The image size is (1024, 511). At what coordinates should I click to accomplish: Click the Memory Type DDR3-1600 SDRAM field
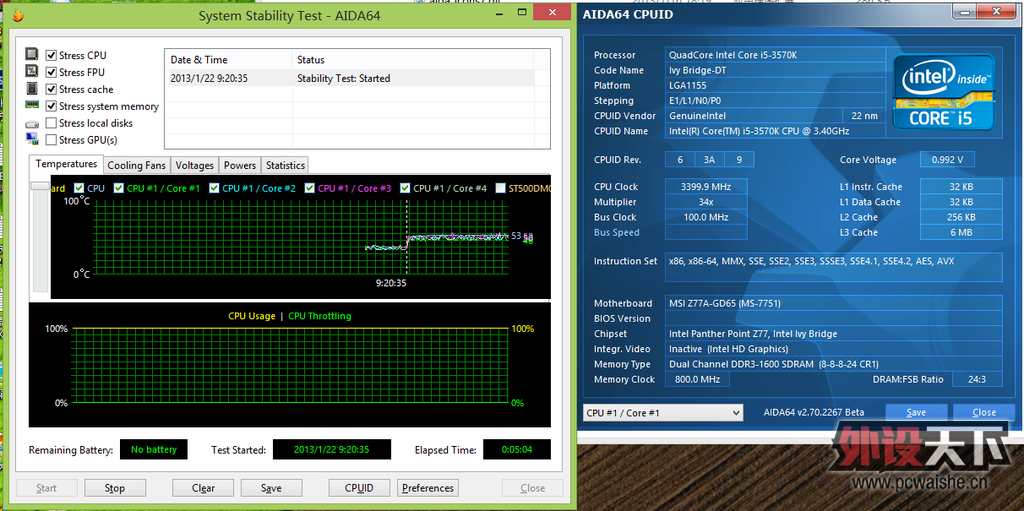point(834,364)
